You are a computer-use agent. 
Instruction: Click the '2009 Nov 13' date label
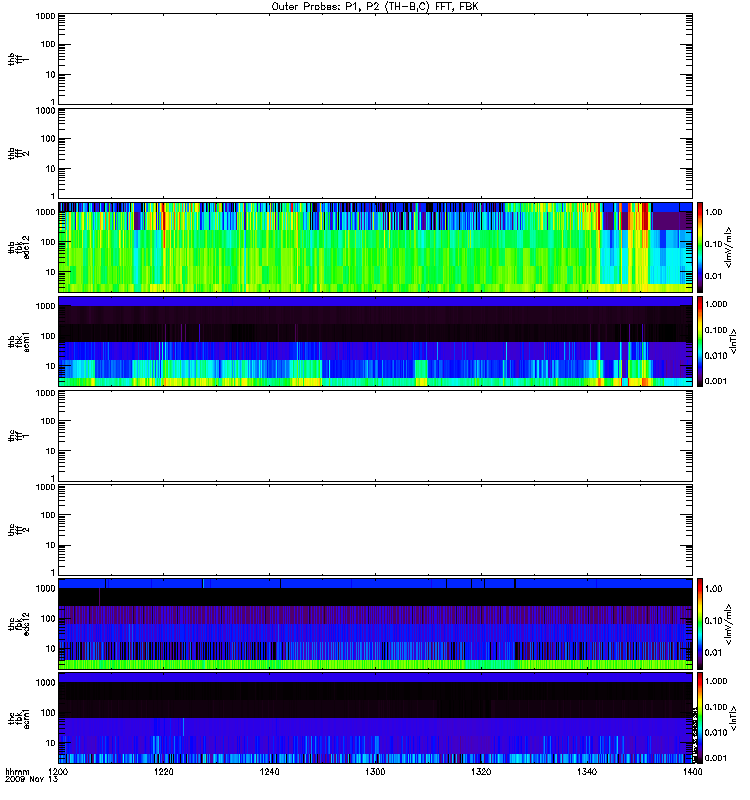(32, 779)
